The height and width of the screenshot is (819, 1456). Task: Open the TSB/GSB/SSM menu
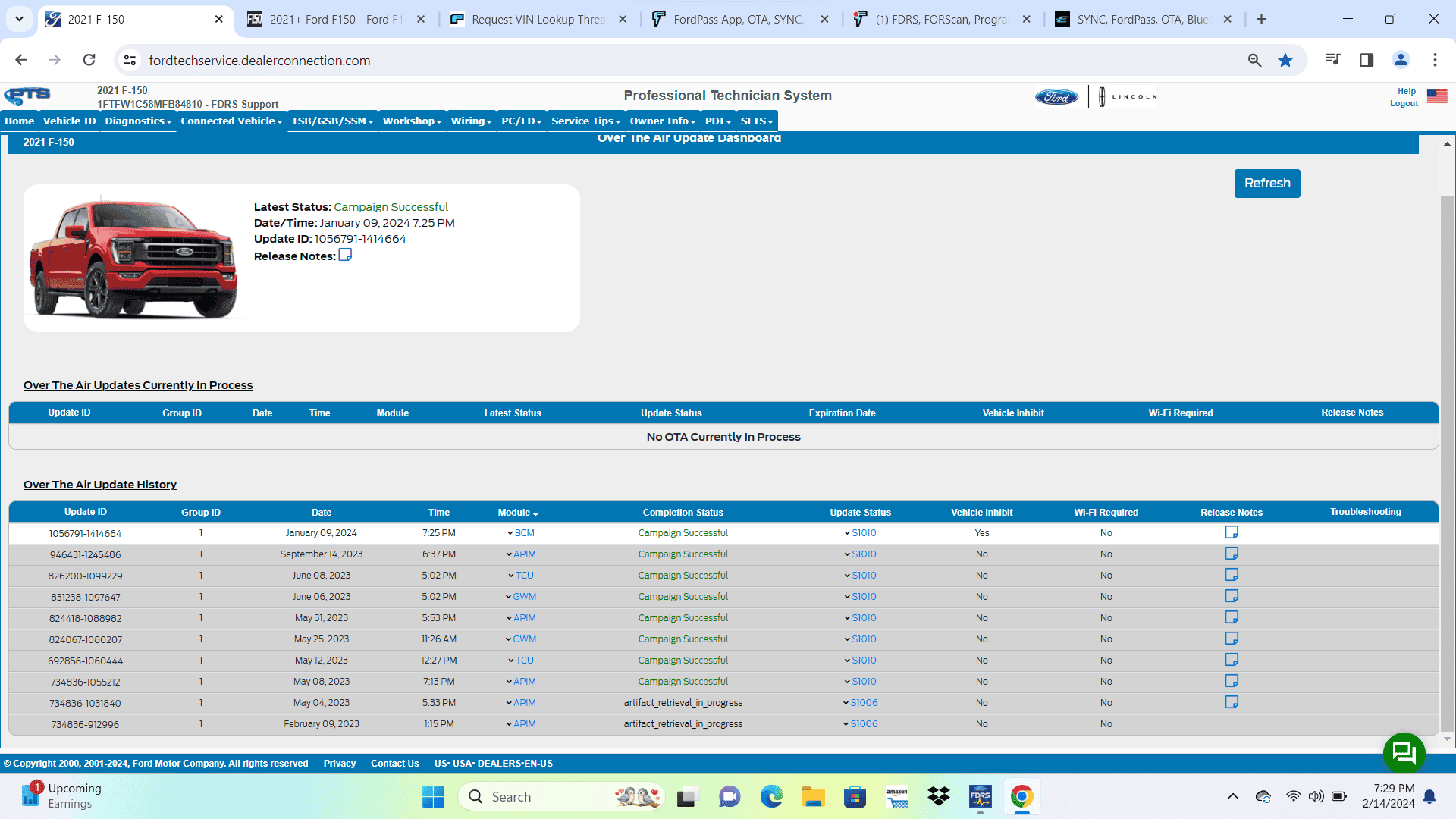332,121
